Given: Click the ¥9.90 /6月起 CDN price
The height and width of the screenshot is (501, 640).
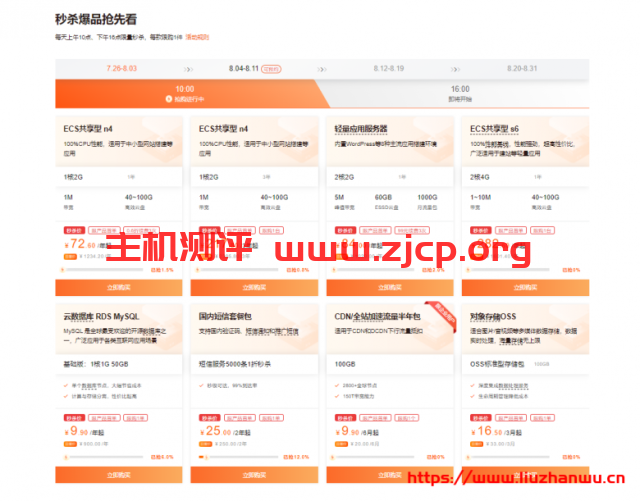Looking at the screenshot, I should pos(358,431).
